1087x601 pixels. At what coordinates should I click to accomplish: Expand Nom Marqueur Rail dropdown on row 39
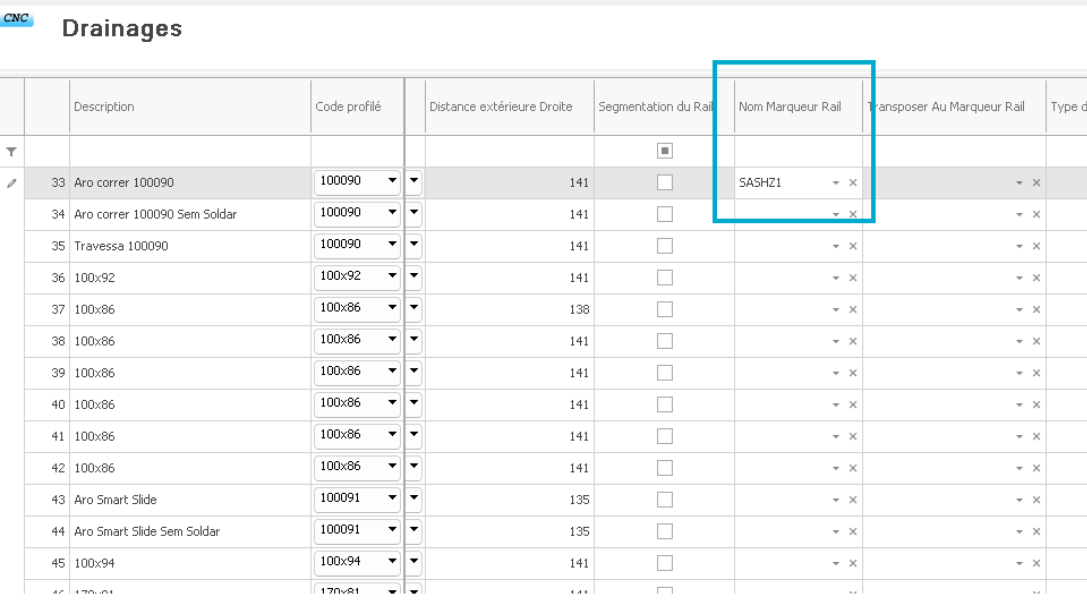pos(835,374)
